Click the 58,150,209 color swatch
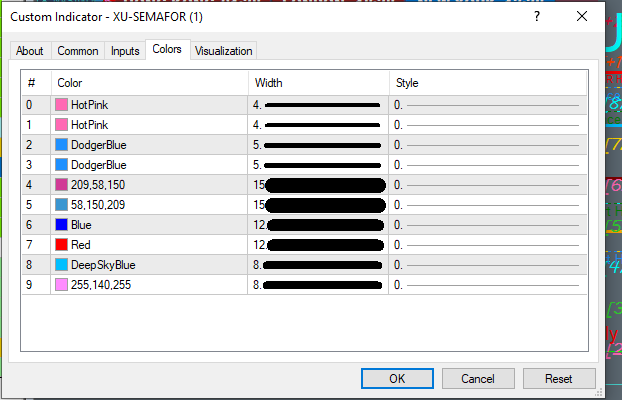 [62, 205]
